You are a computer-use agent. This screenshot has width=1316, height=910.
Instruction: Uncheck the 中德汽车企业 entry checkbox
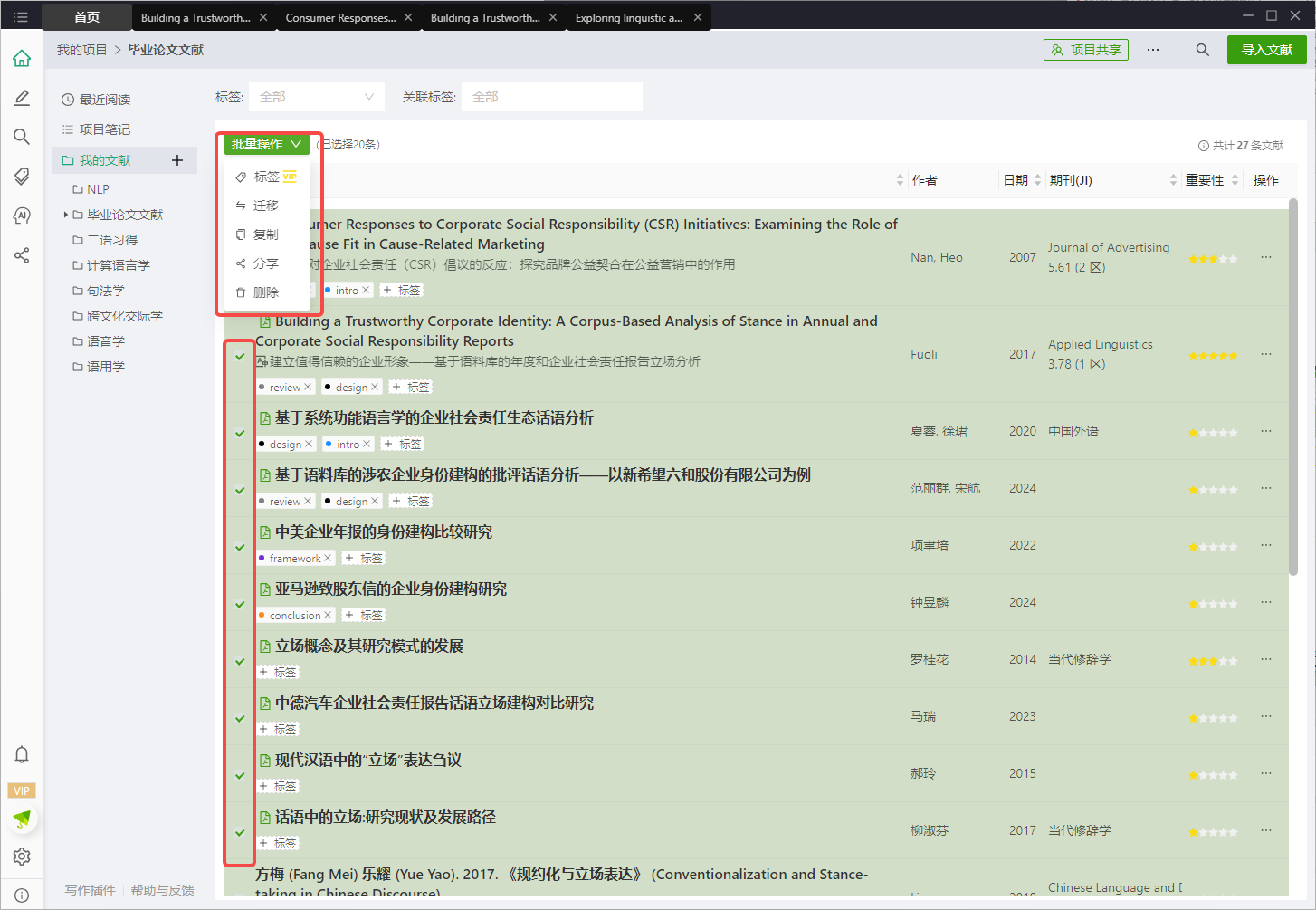tap(240, 718)
